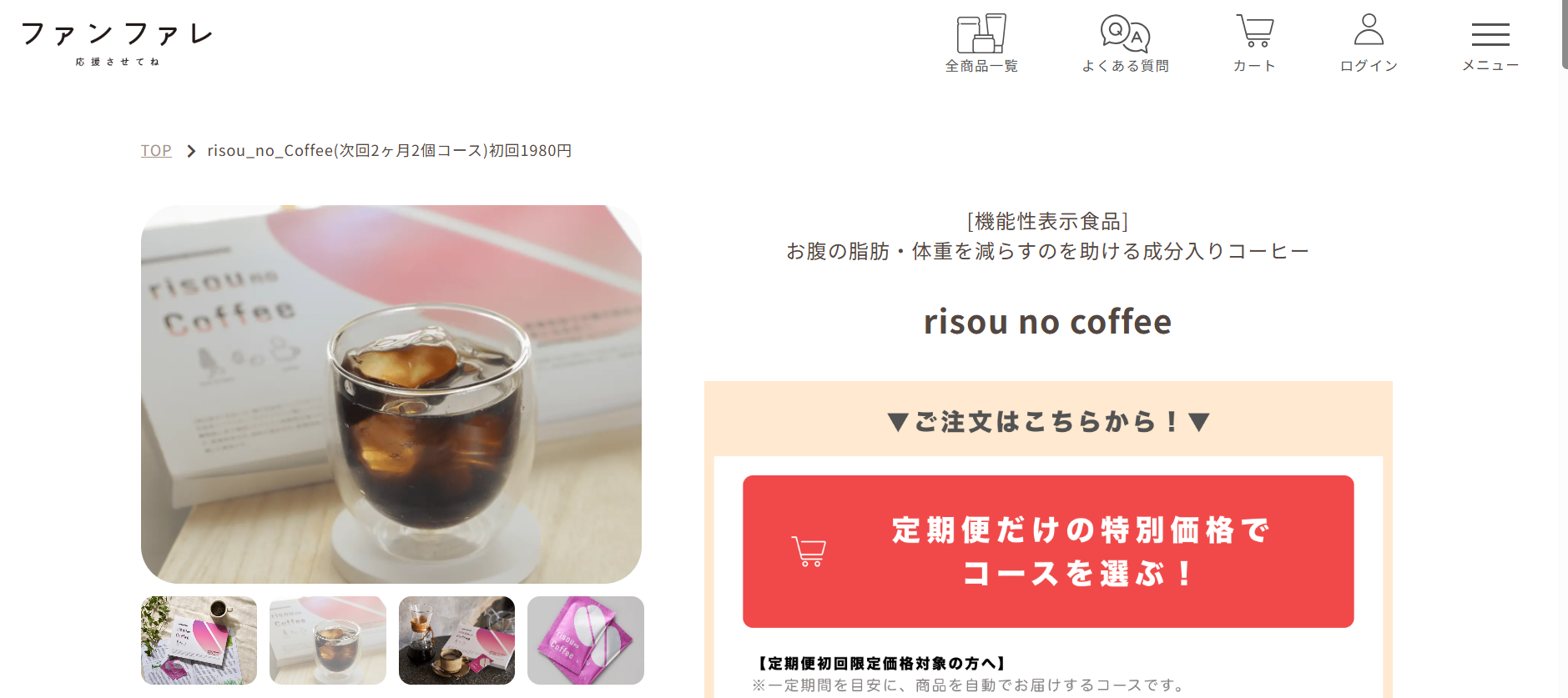Click the ファンファレ site logo
Viewport: 1568px width, 698px height.
117,42
